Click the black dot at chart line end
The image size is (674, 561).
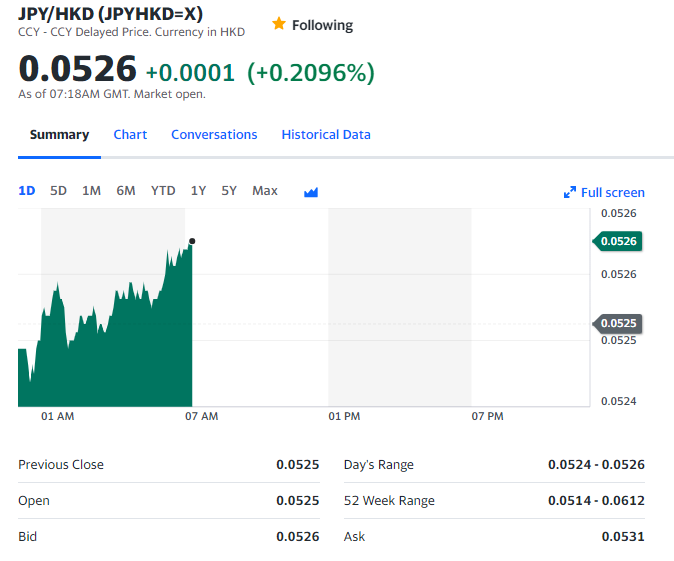[x=192, y=241]
